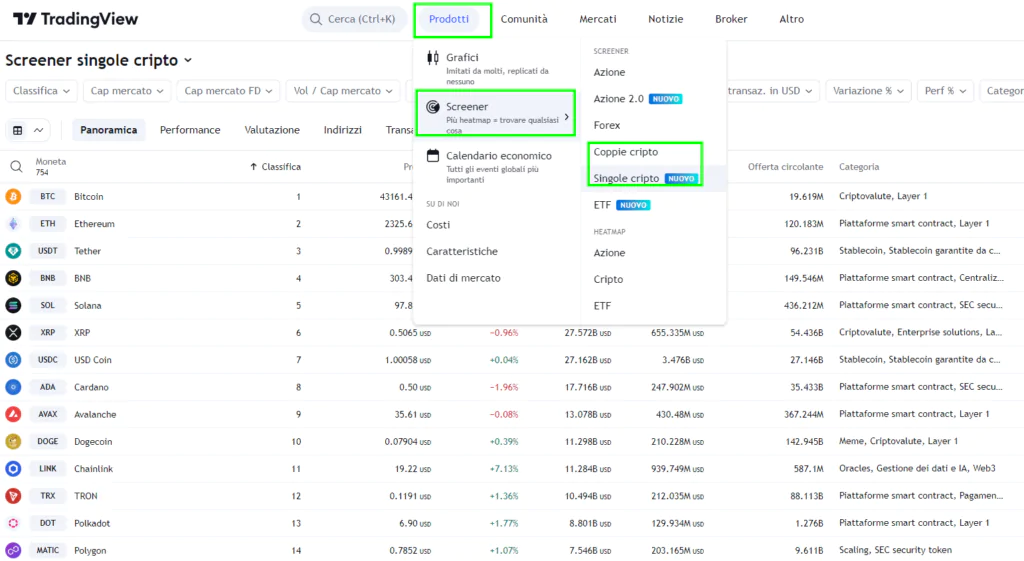This screenshot has height=561, width=1024.
Task: Open the Perf % filter dropdown
Action: pos(945,91)
